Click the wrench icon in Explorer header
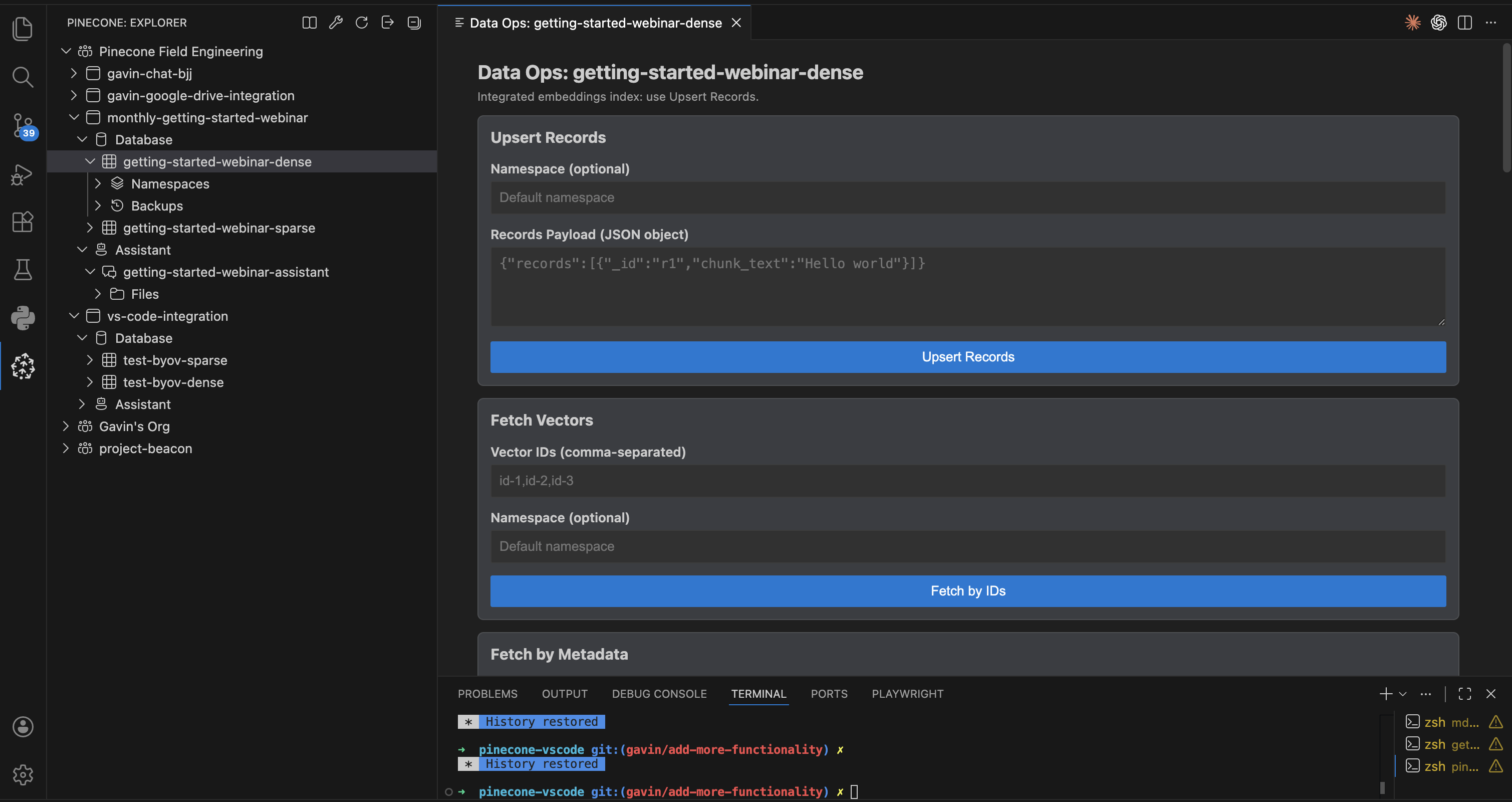The height and width of the screenshot is (802, 1512). coord(336,23)
